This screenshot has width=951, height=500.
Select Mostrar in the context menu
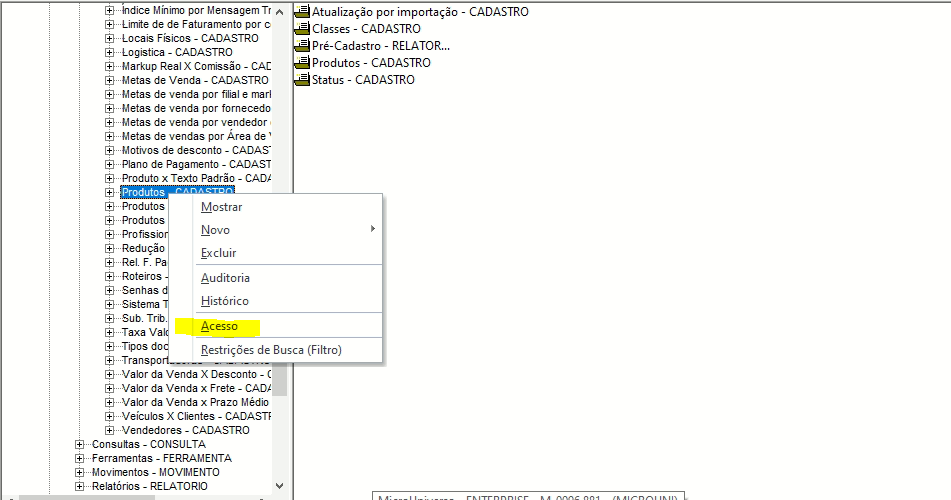point(221,207)
